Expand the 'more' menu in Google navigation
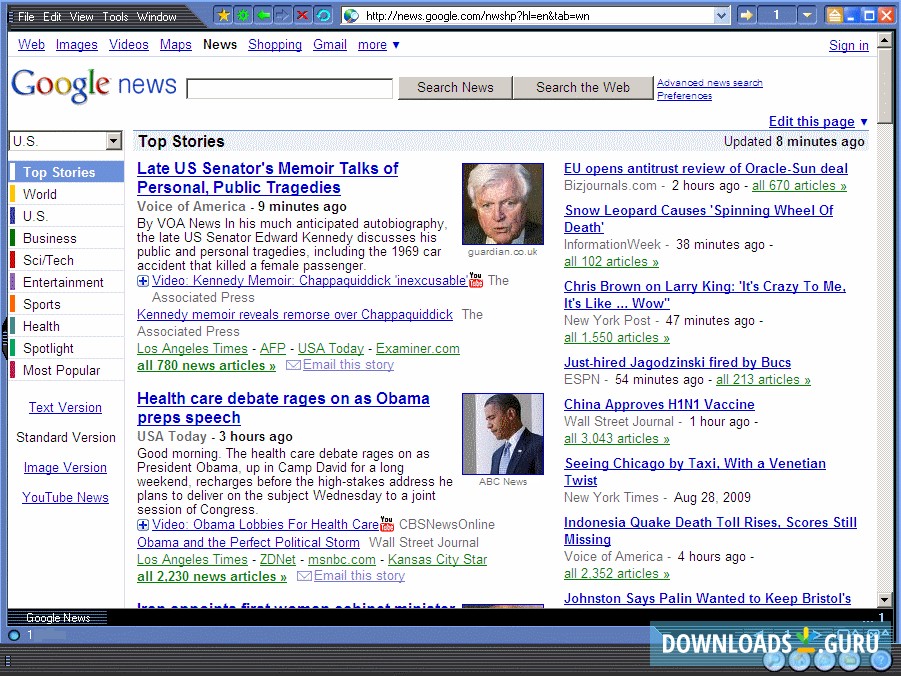Viewport: 901px width, 676px height. [x=379, y=45]
